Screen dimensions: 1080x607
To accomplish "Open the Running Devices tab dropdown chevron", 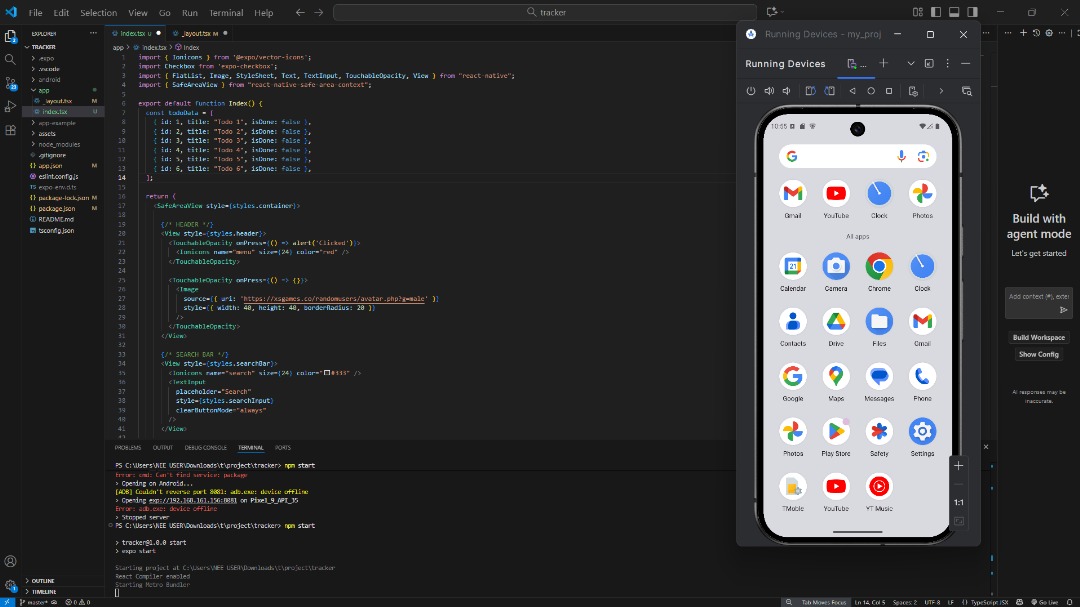I will tap(911, 63).
